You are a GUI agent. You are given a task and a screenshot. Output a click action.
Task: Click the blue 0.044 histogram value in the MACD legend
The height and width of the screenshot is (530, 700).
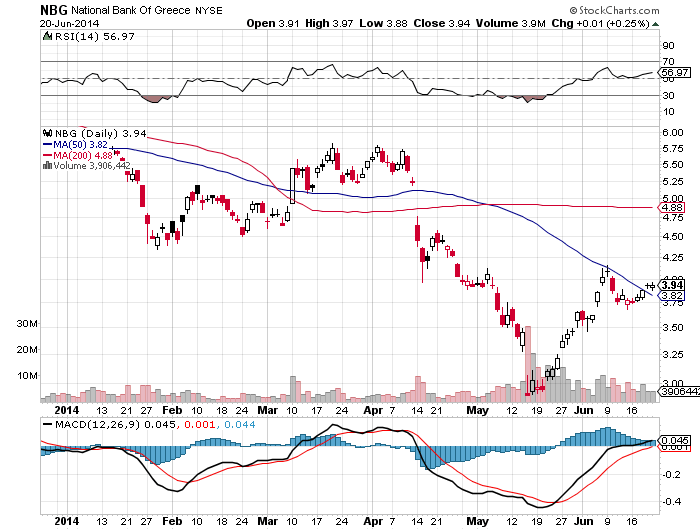pyautogui.click(x=239, y=424)
